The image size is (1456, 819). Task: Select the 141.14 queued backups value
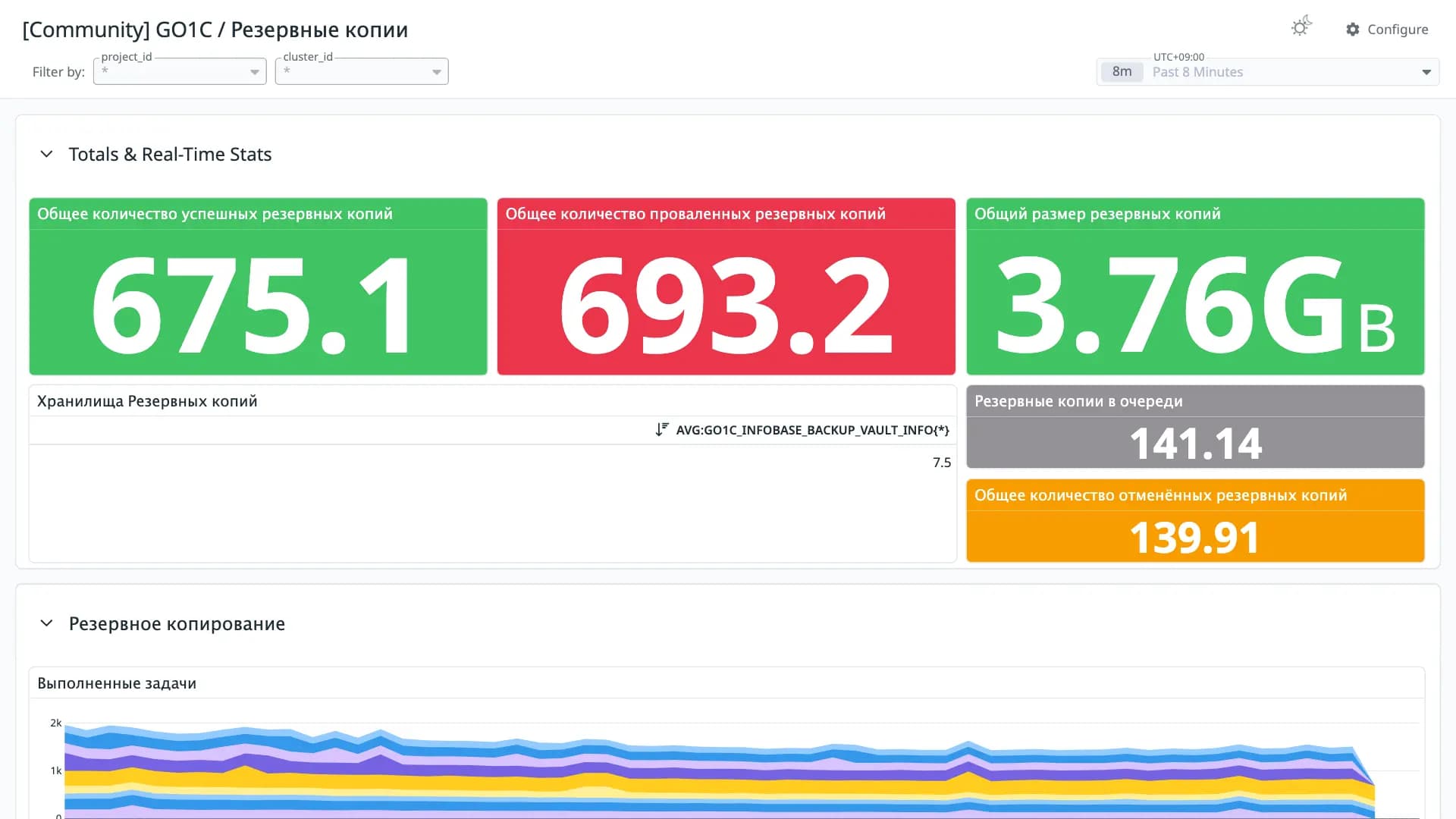1196,444
